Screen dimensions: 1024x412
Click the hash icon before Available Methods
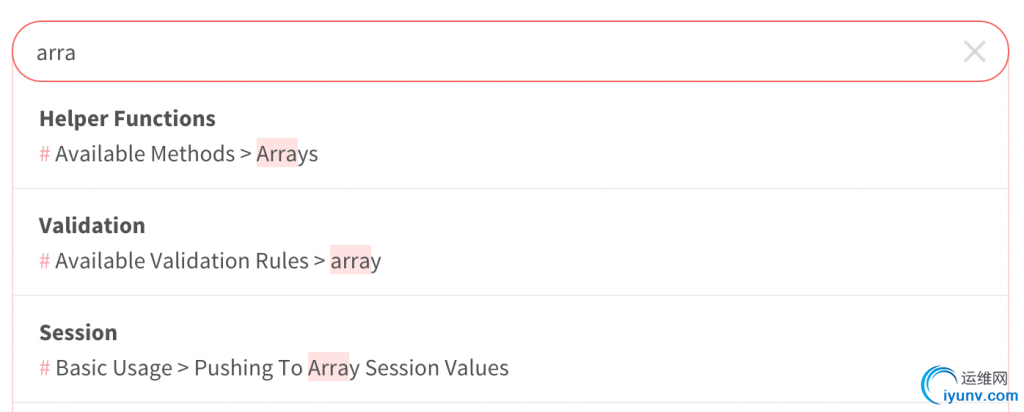coord(45,154)
